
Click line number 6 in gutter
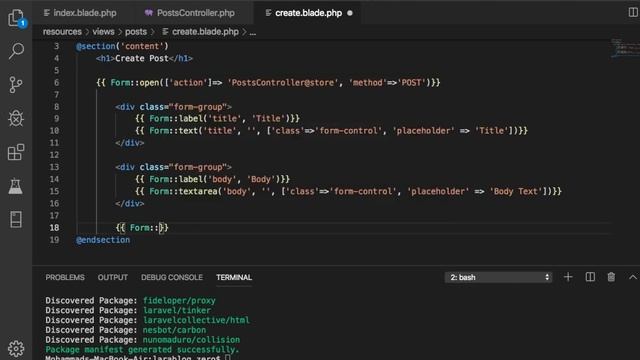(x=56, y=82)
